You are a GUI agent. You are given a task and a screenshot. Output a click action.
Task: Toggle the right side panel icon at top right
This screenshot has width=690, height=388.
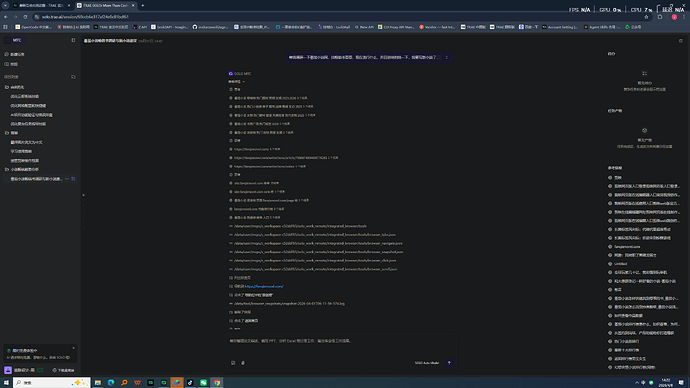680,40
